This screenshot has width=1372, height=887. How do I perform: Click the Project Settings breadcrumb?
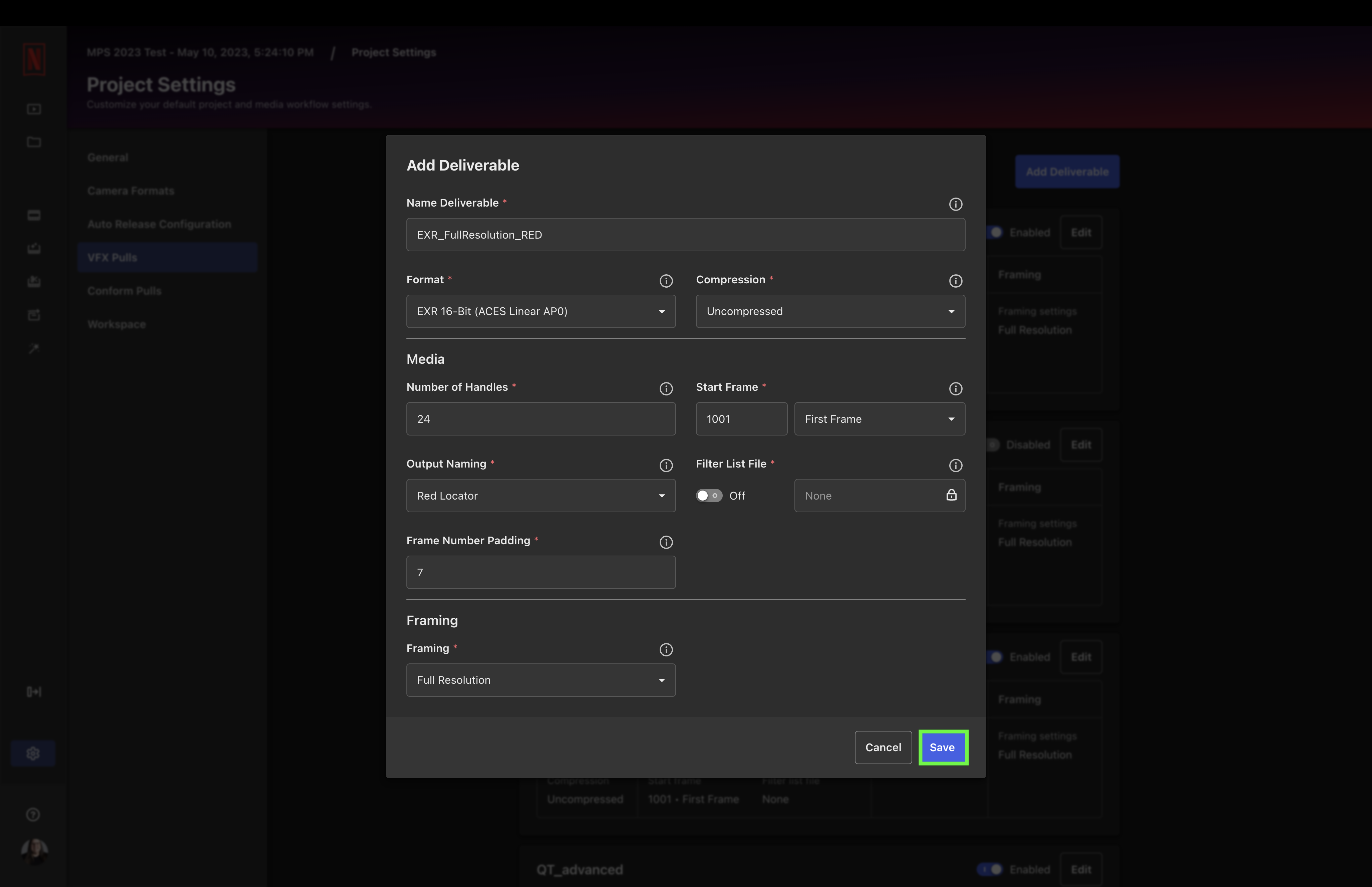[x=394, y=52]
